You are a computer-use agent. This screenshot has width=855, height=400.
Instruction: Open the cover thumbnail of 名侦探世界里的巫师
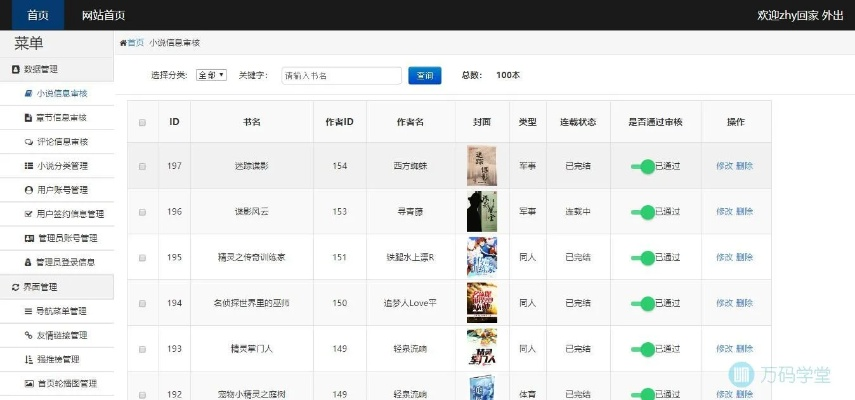(x=482, y=303)
